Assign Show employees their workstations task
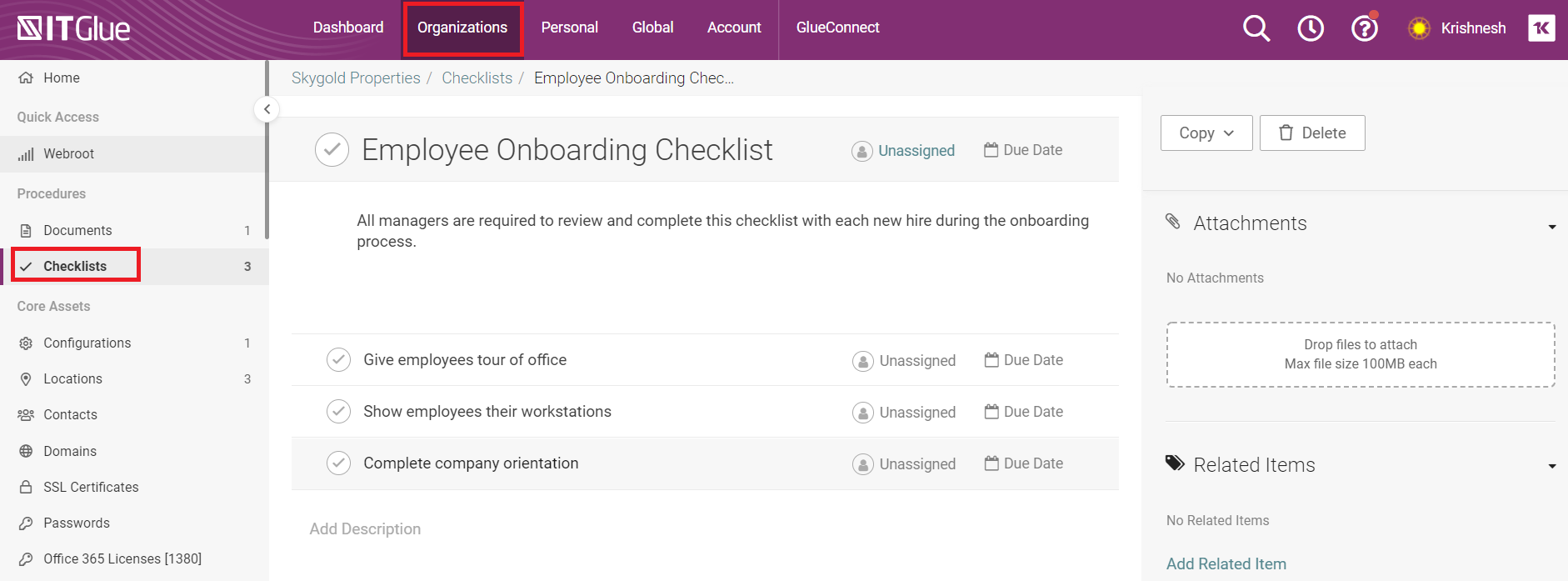Screen dimensions: 1568x581 pos(904,413)
